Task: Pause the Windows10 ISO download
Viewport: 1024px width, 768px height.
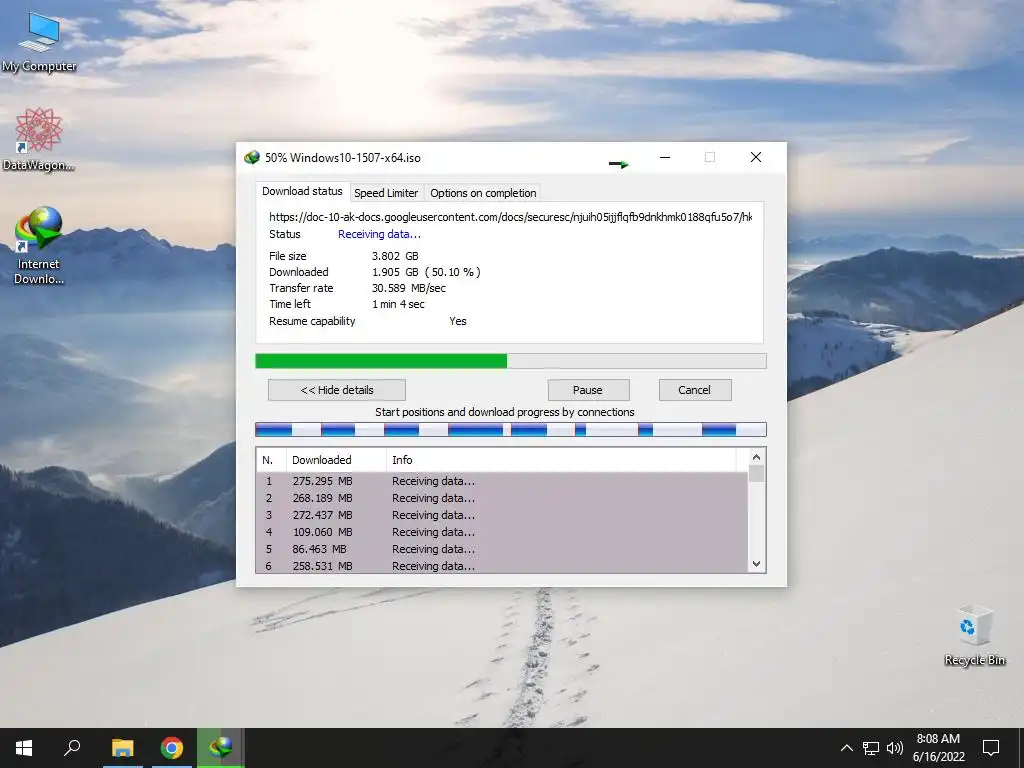Action: 588,390
